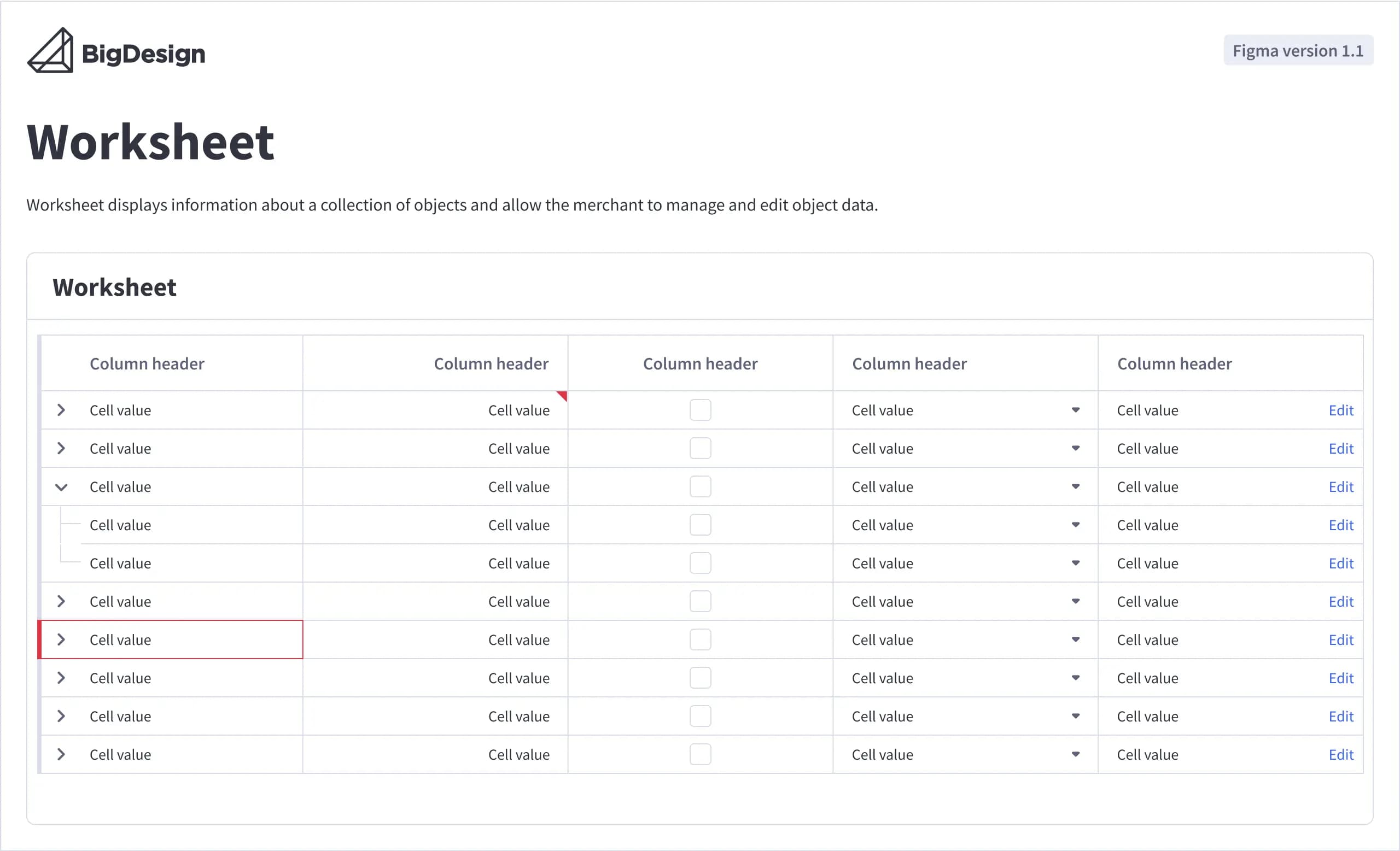
Task: Open the dropdown caret in the second row
Action: click(1076, 448)
